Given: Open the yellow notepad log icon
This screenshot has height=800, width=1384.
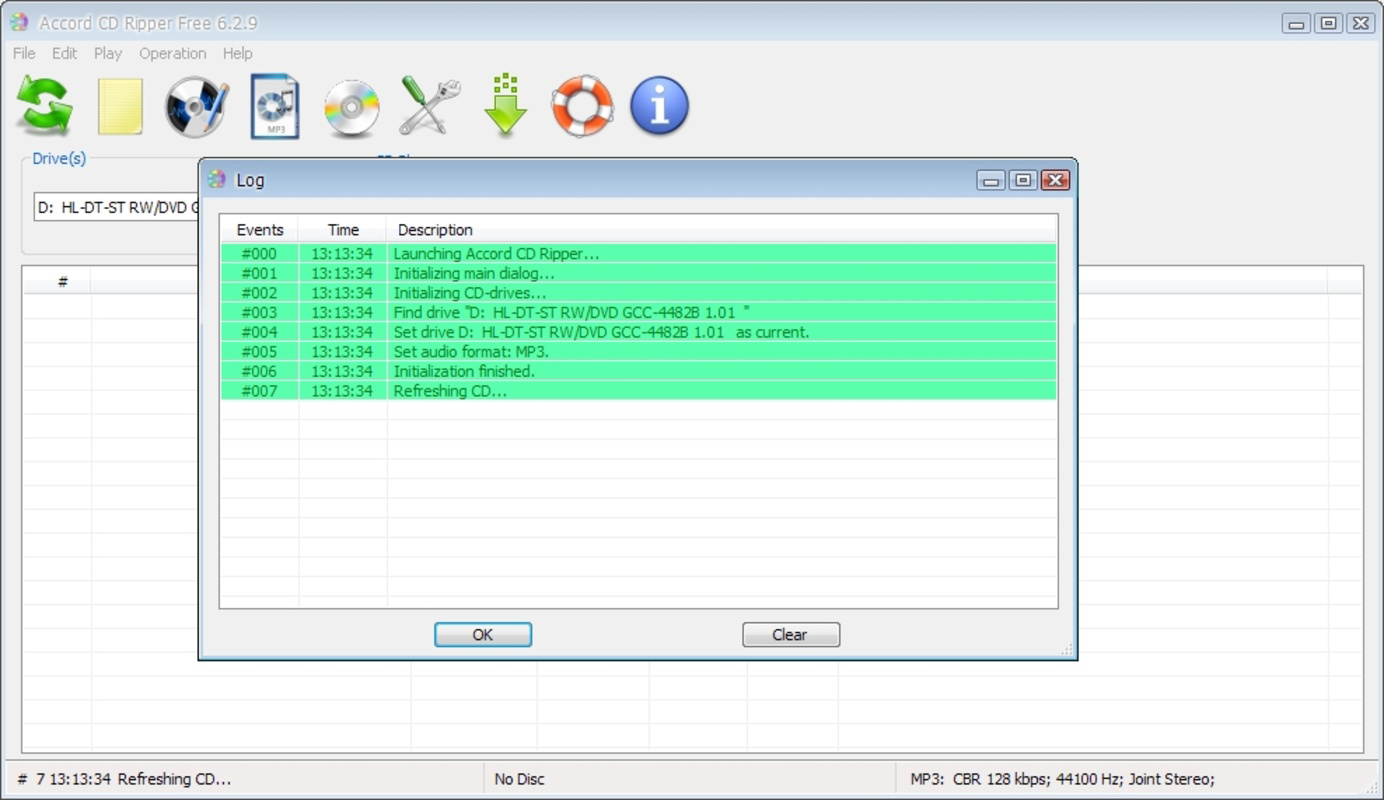Looking at the screenshot, I should click(120, 106).
